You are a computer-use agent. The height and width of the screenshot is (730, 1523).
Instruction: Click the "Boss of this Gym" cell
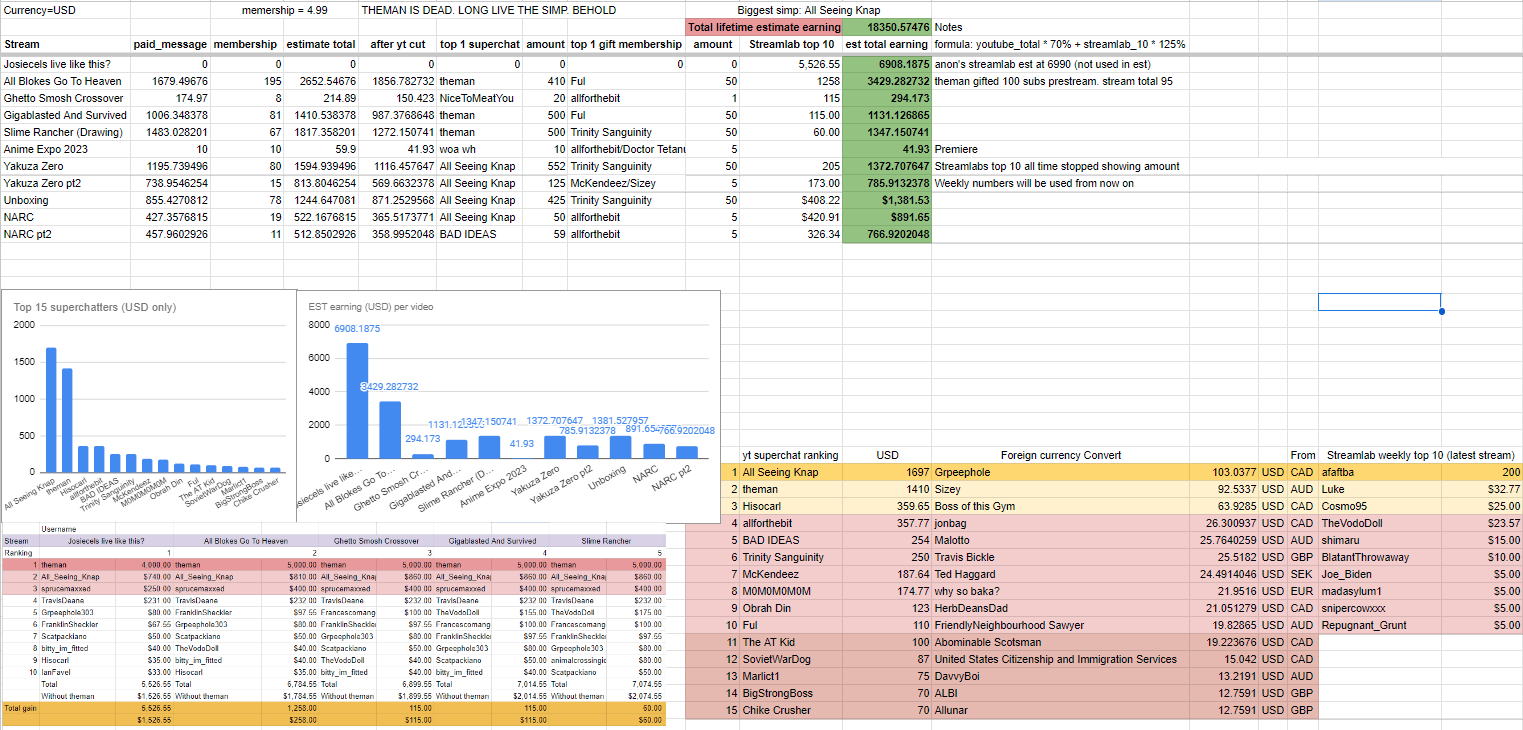click(x=1060, y=506)
